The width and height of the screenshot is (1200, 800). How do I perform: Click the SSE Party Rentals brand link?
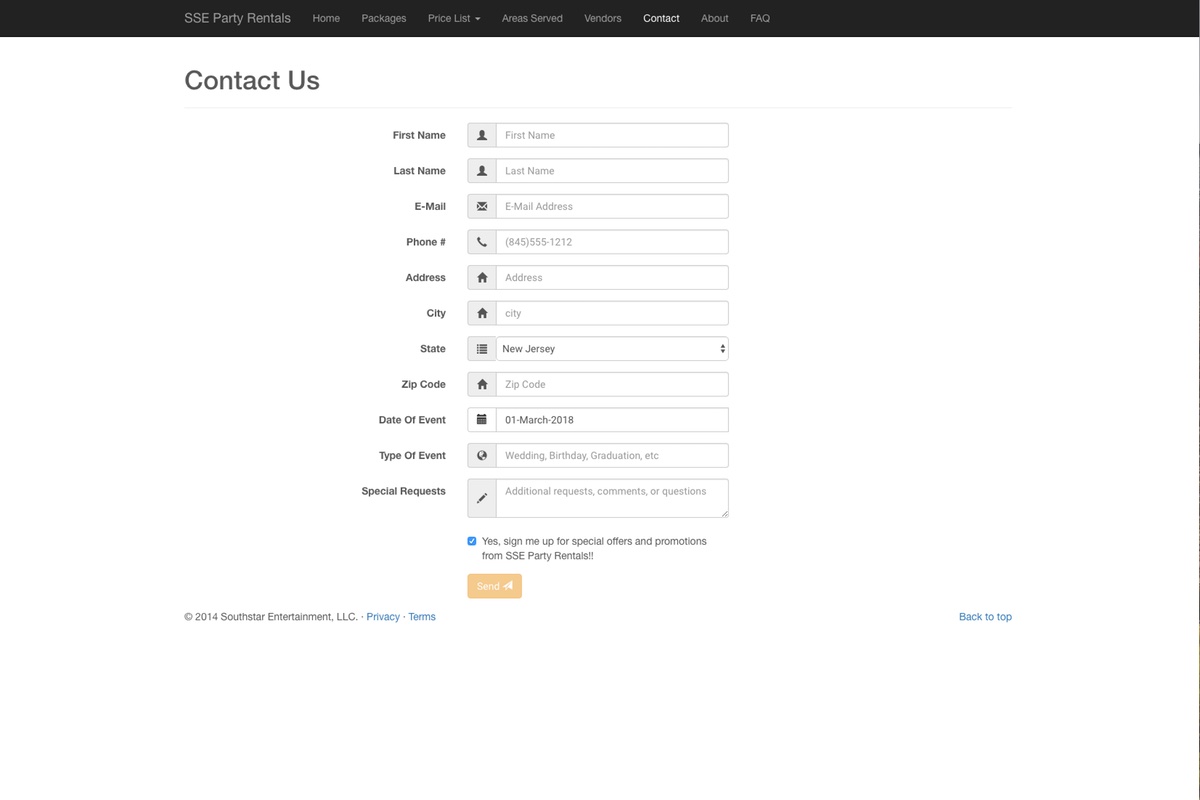237,18
